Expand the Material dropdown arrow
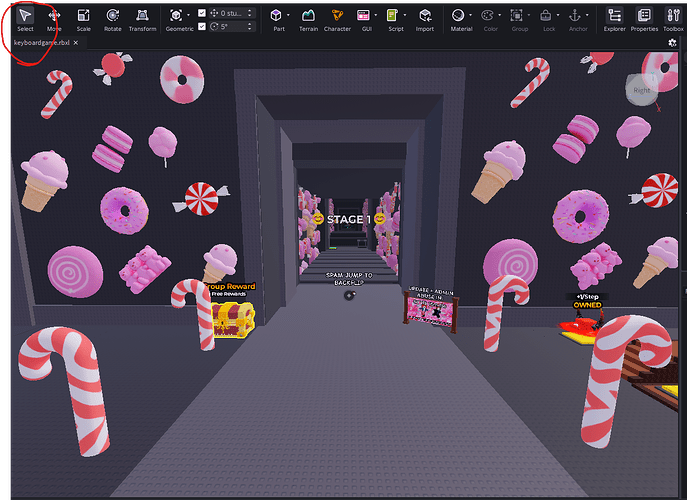This screenshot has height=500, width=687. [x=470, y=15]
